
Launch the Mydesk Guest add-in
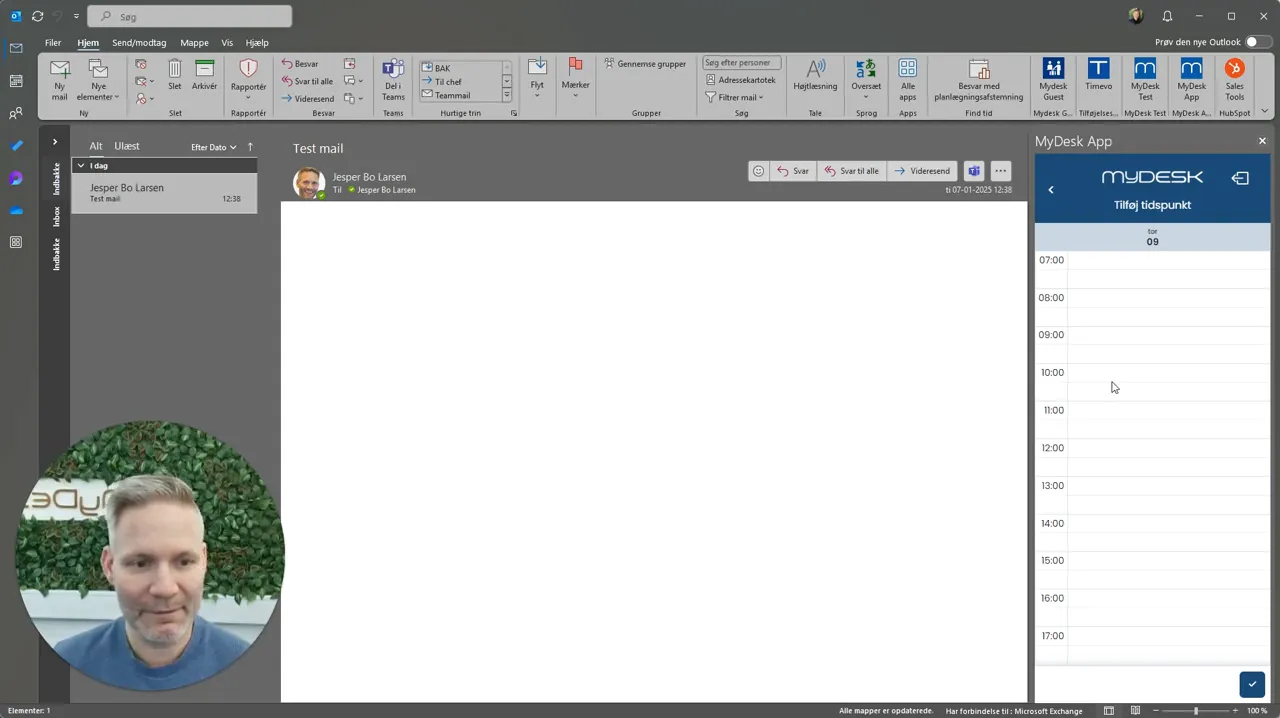1053,80
